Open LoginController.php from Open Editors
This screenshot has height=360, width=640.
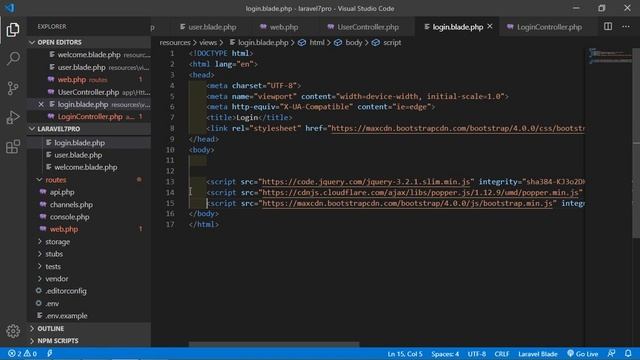pyautogui.click(x=89, y=117)
